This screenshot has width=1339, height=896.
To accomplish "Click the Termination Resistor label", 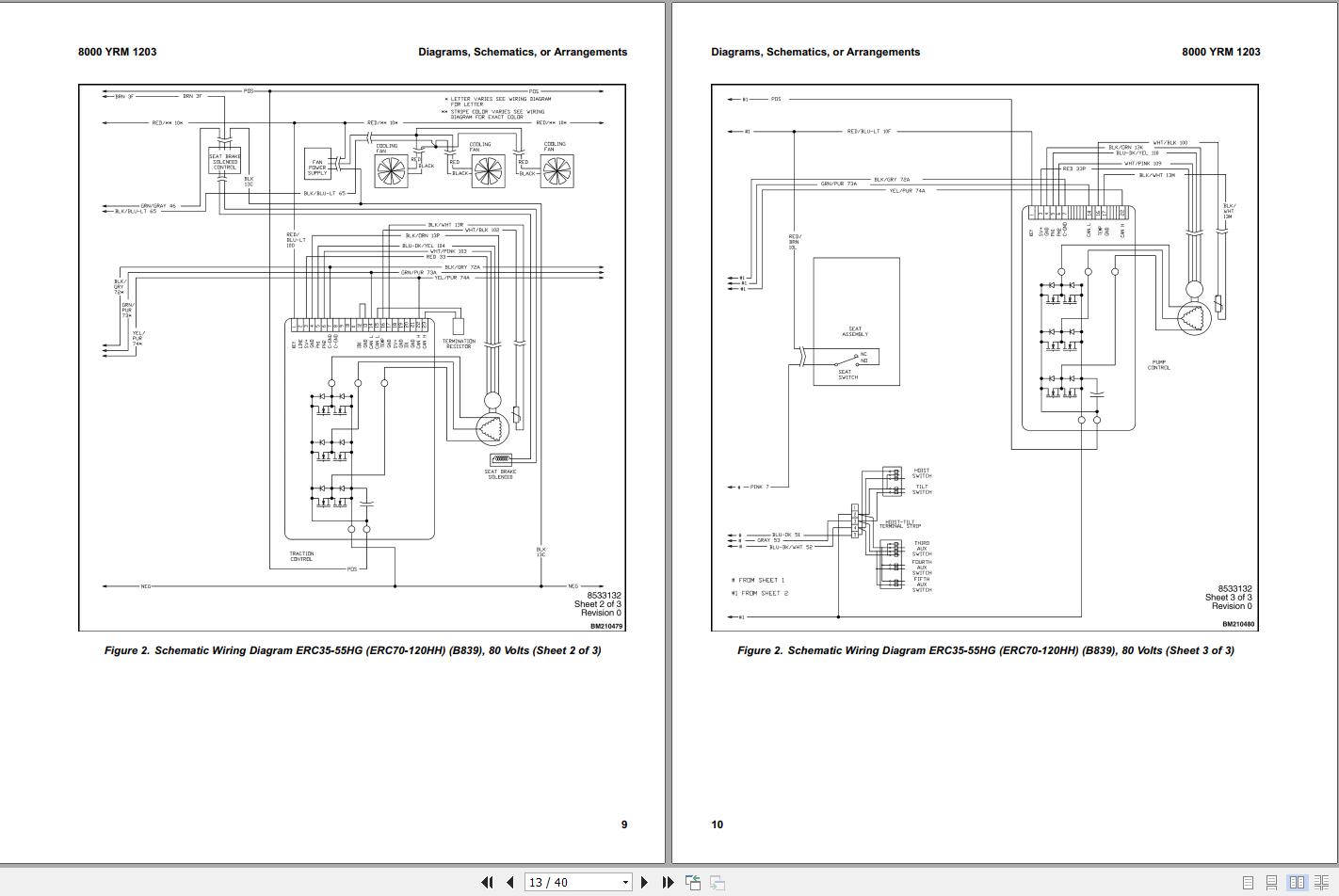I will (x=459, y=344).
